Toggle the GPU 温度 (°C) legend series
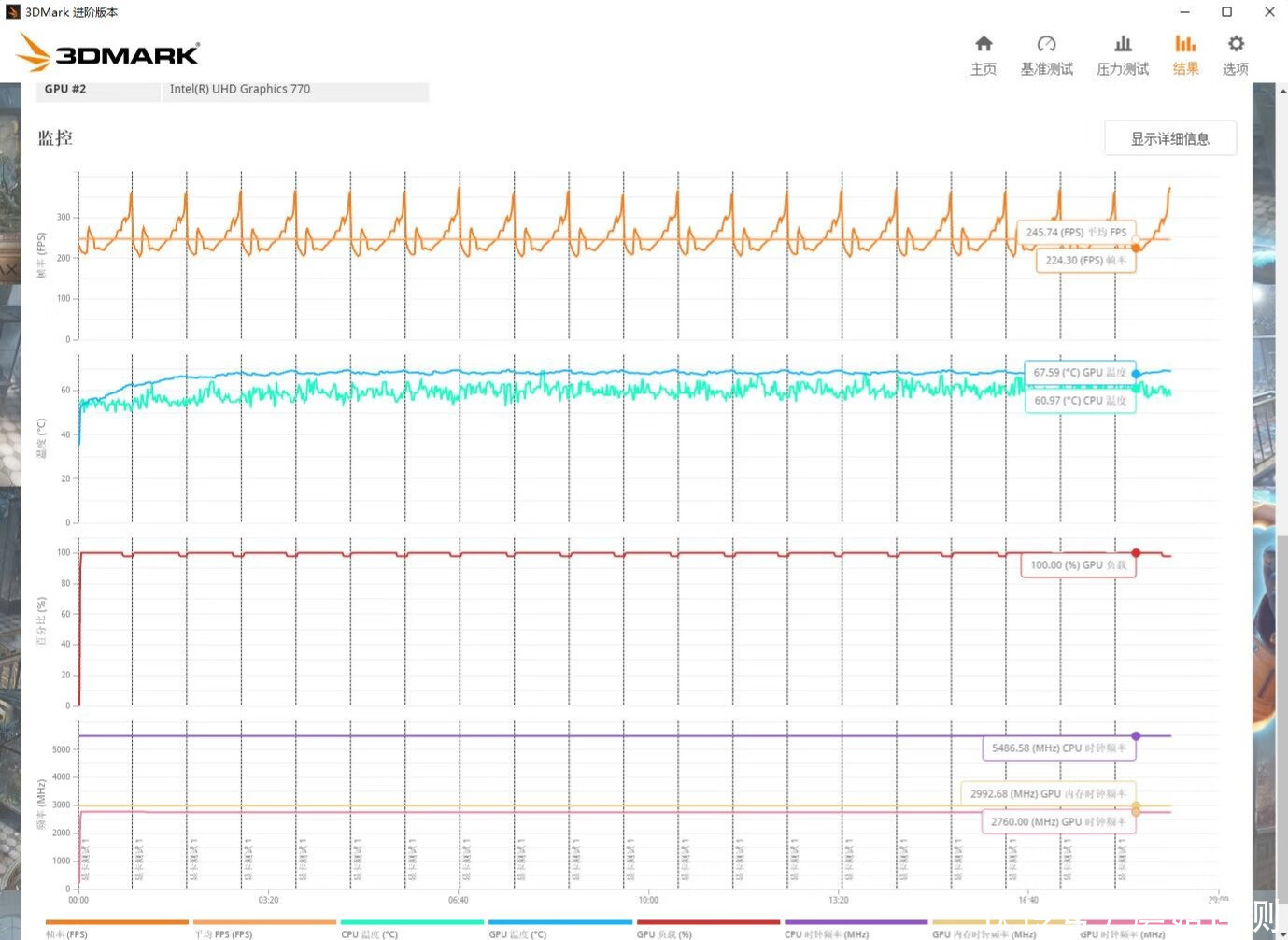This screenshot has width=1288, height=940. click(x=559, y=929)
